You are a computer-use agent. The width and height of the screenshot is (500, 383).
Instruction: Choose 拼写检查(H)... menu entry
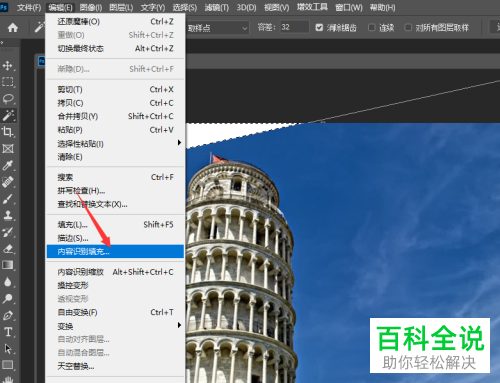click(115, 191)
